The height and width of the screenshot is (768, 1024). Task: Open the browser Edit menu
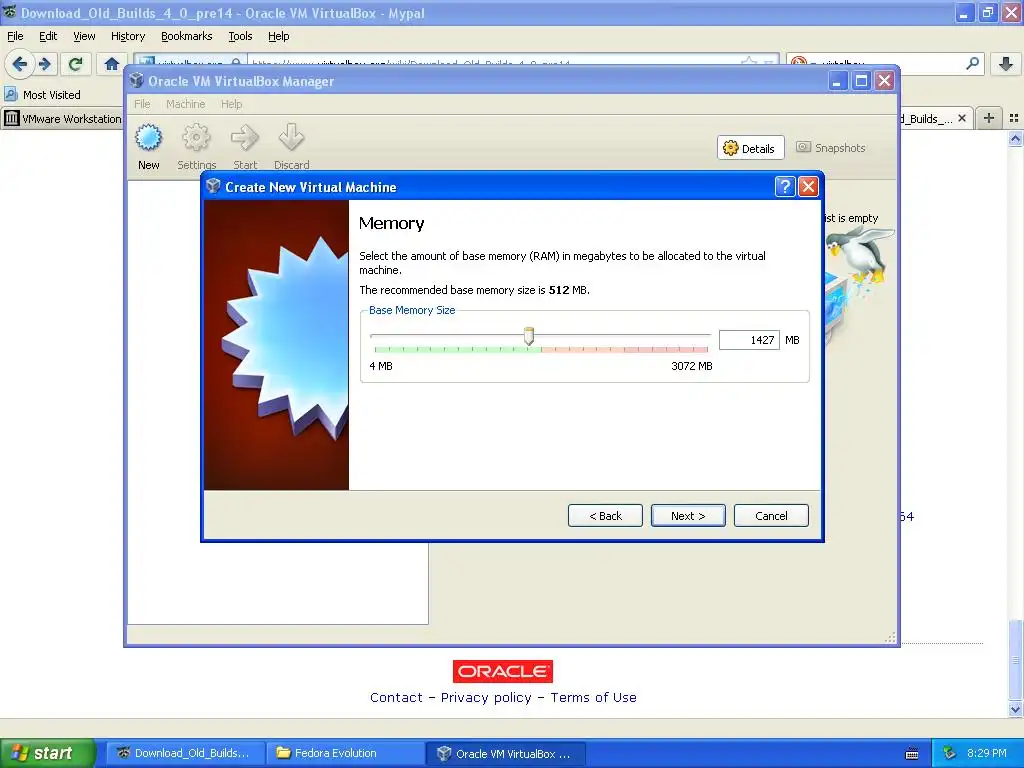click(x=48, y=36)
